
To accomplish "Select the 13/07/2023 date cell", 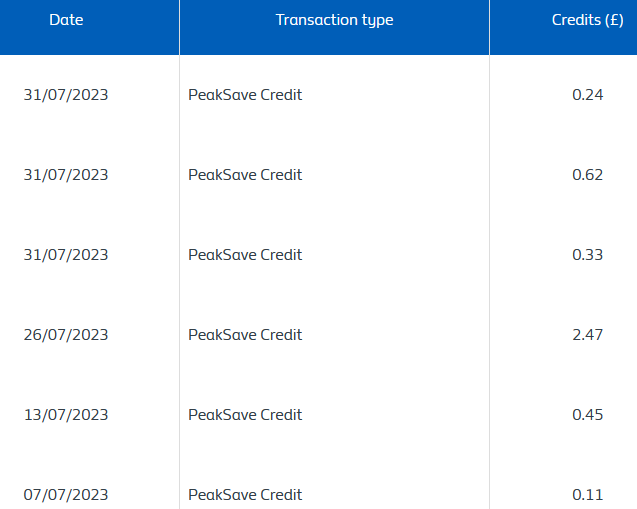I will tap(66, 415).
